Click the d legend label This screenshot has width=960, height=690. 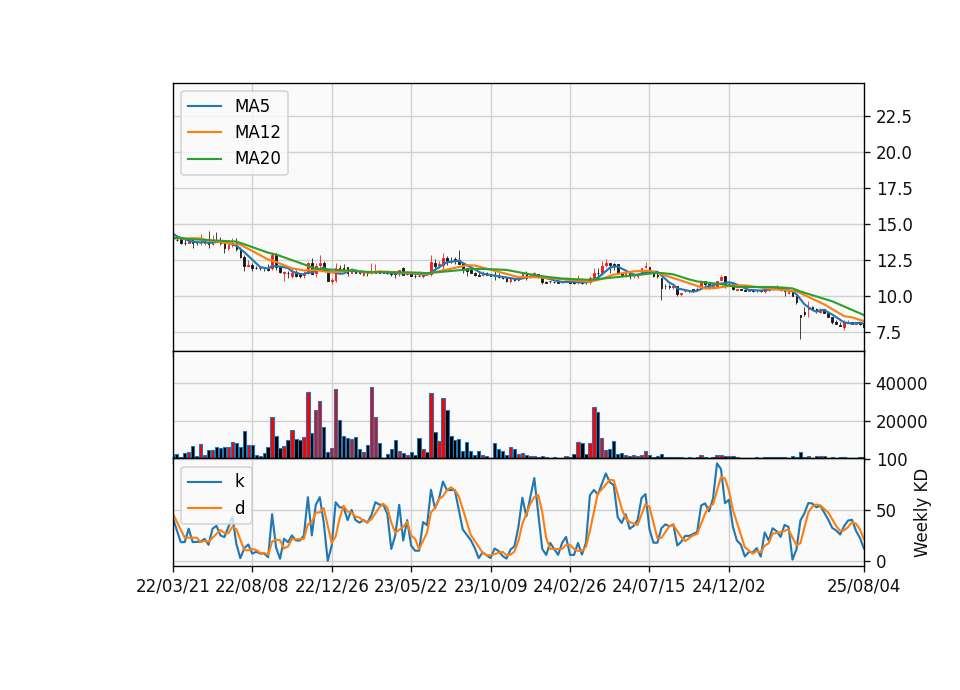point(240,508)
